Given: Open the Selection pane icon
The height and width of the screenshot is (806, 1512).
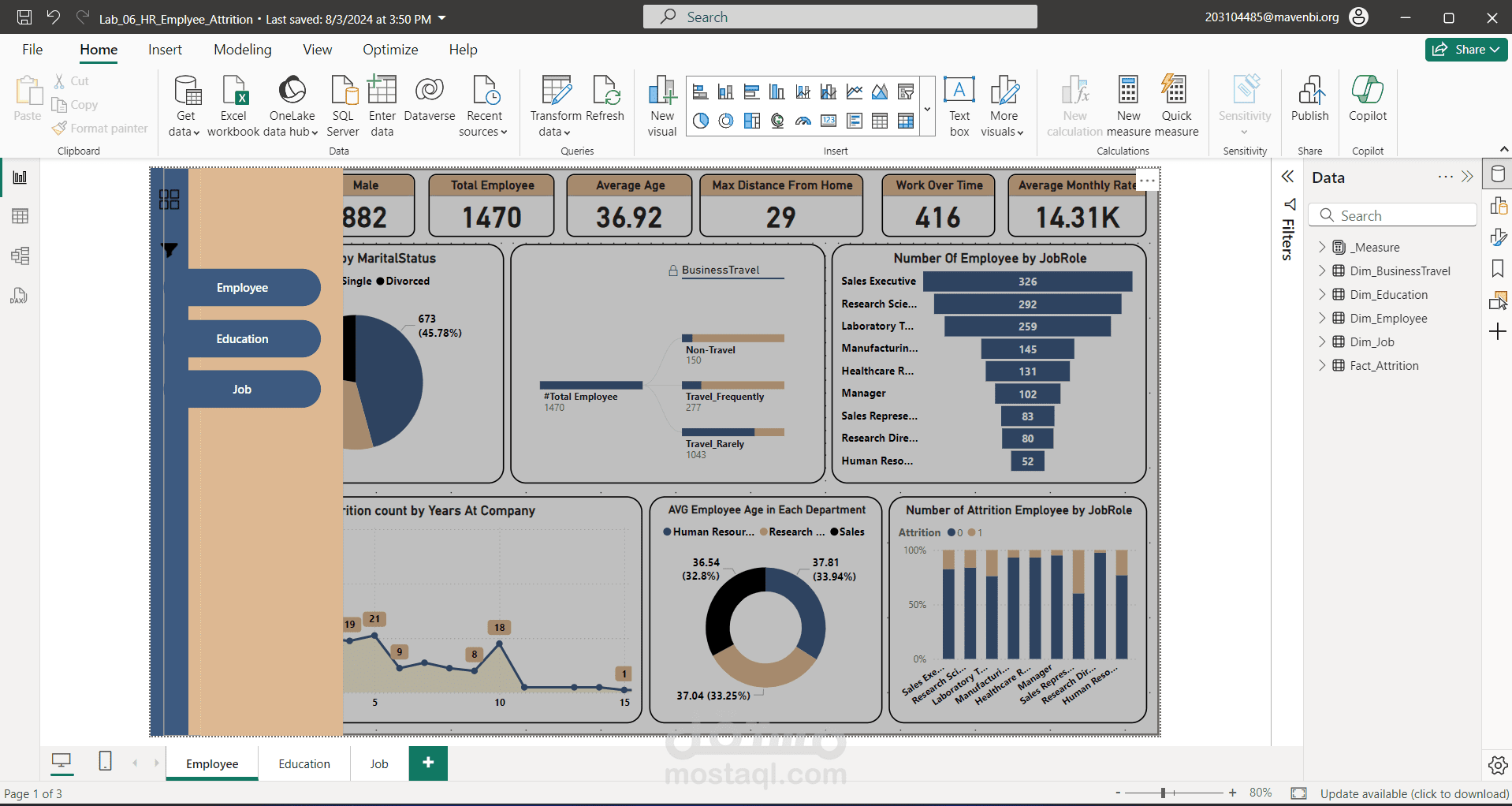Looking at the screenshot, I should 1498,300.
